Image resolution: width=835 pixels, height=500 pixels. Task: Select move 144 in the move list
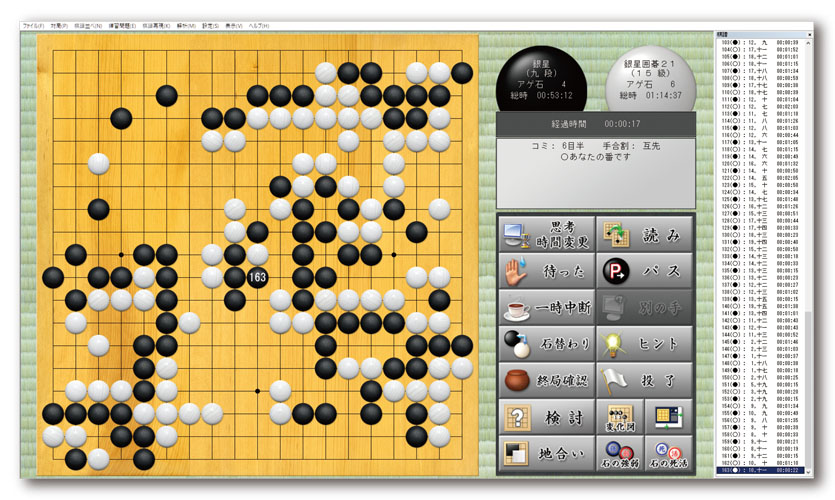click(x=760, y=334)
